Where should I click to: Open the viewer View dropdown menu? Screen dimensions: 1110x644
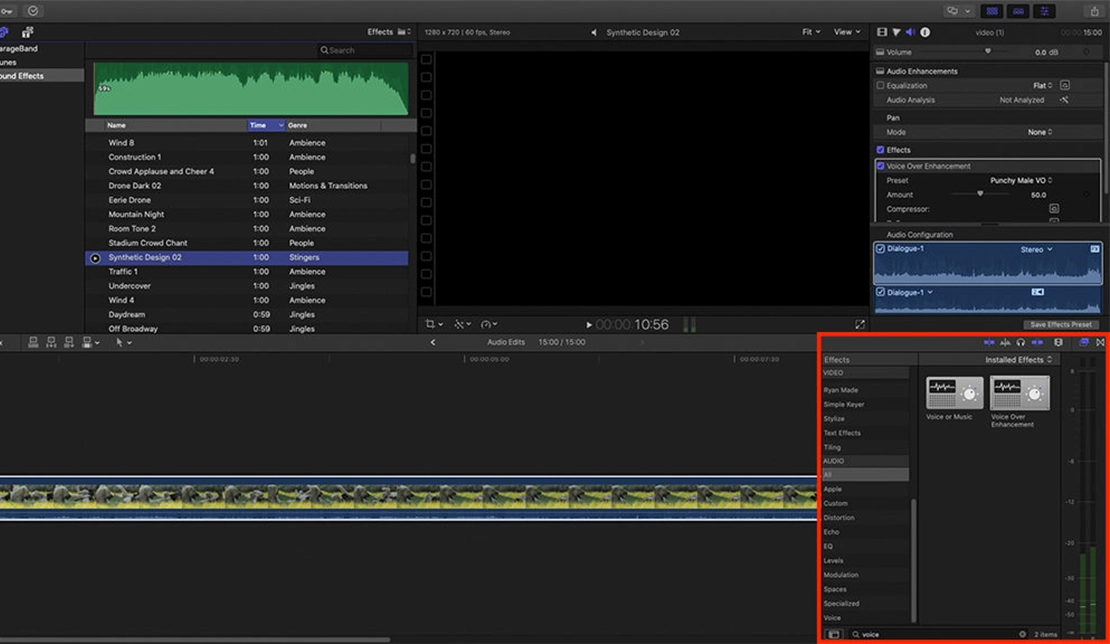click(x=847, y=32)
